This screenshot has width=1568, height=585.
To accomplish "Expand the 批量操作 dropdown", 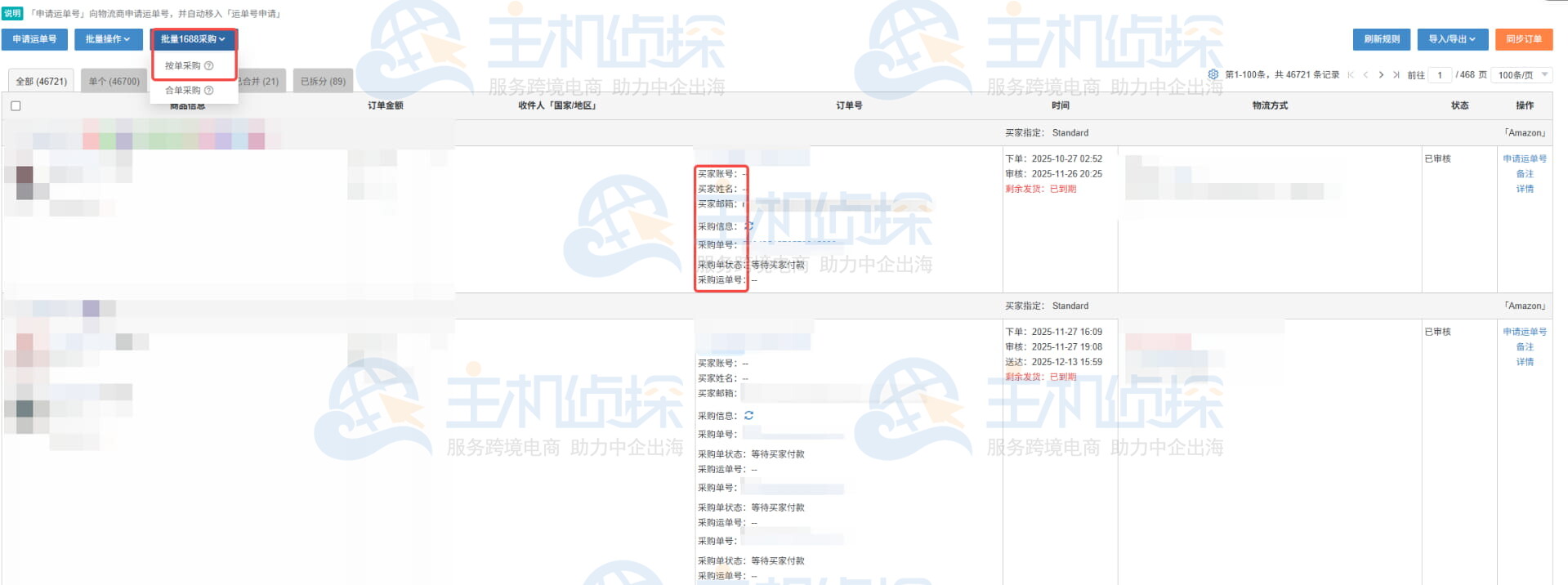I will click(108, 39).
